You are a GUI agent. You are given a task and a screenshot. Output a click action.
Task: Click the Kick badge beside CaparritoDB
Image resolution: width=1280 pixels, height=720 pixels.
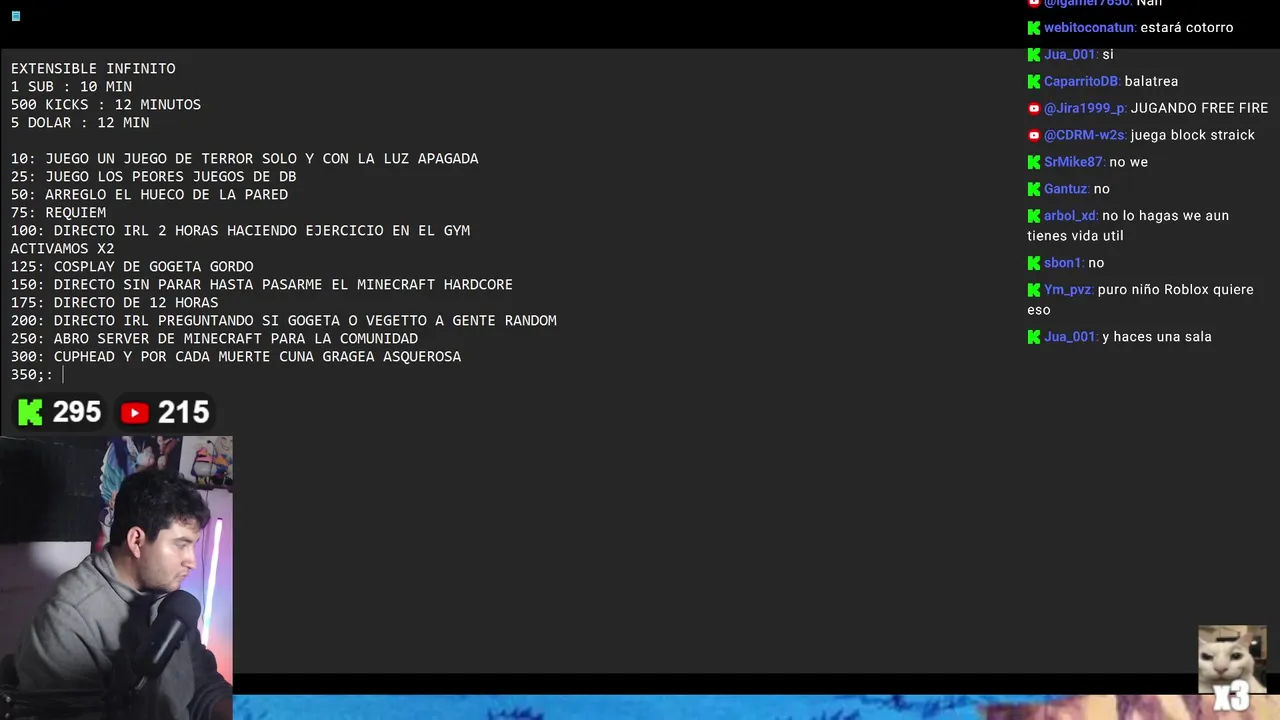[1034, 82]
